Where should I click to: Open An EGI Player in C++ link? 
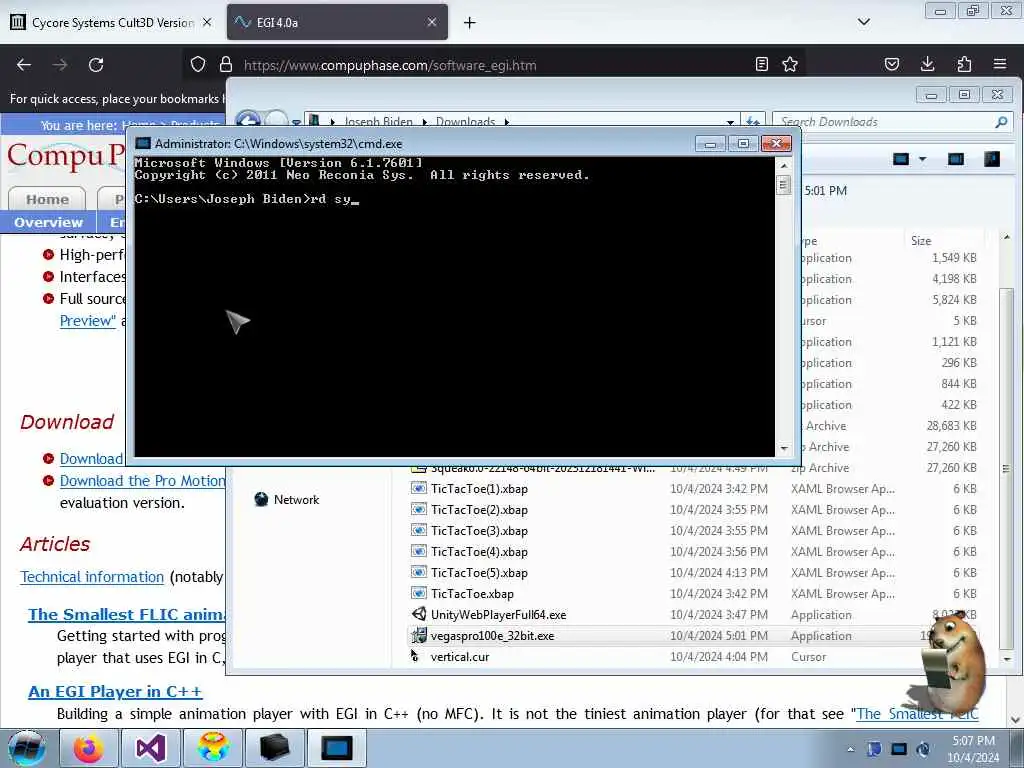[115, 692]
